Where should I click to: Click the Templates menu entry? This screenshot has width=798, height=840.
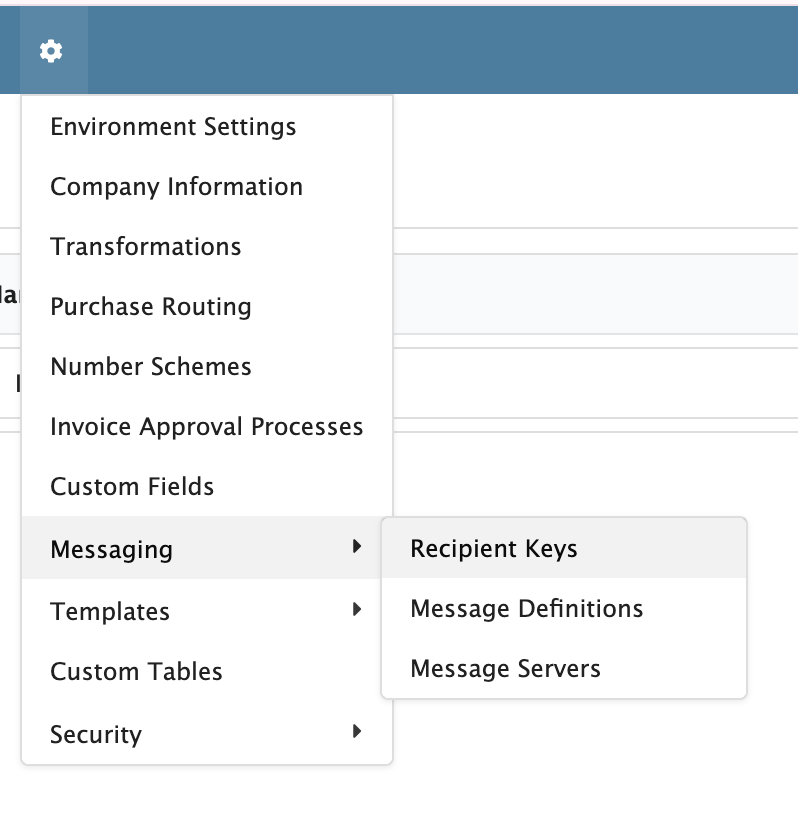(110, 611)
